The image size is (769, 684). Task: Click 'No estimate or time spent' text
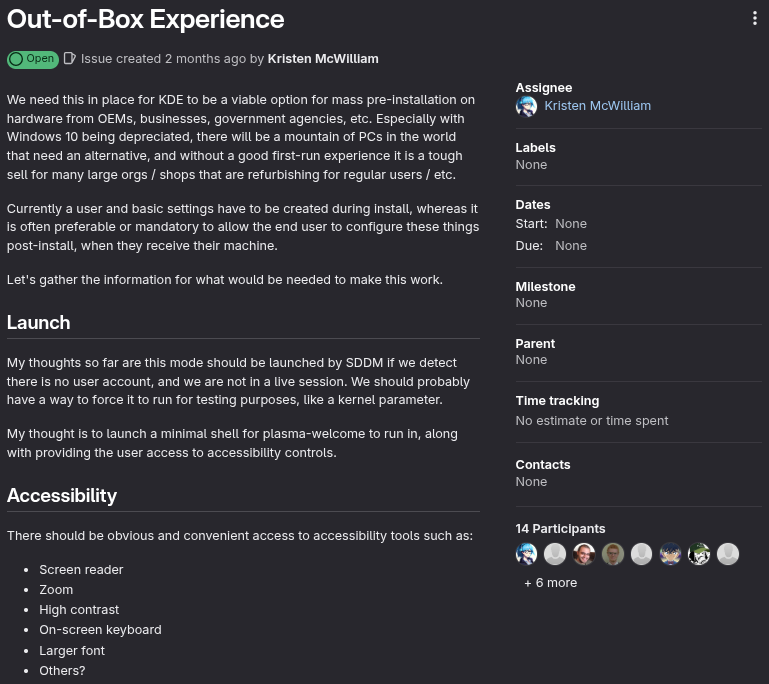coord(592,421)
